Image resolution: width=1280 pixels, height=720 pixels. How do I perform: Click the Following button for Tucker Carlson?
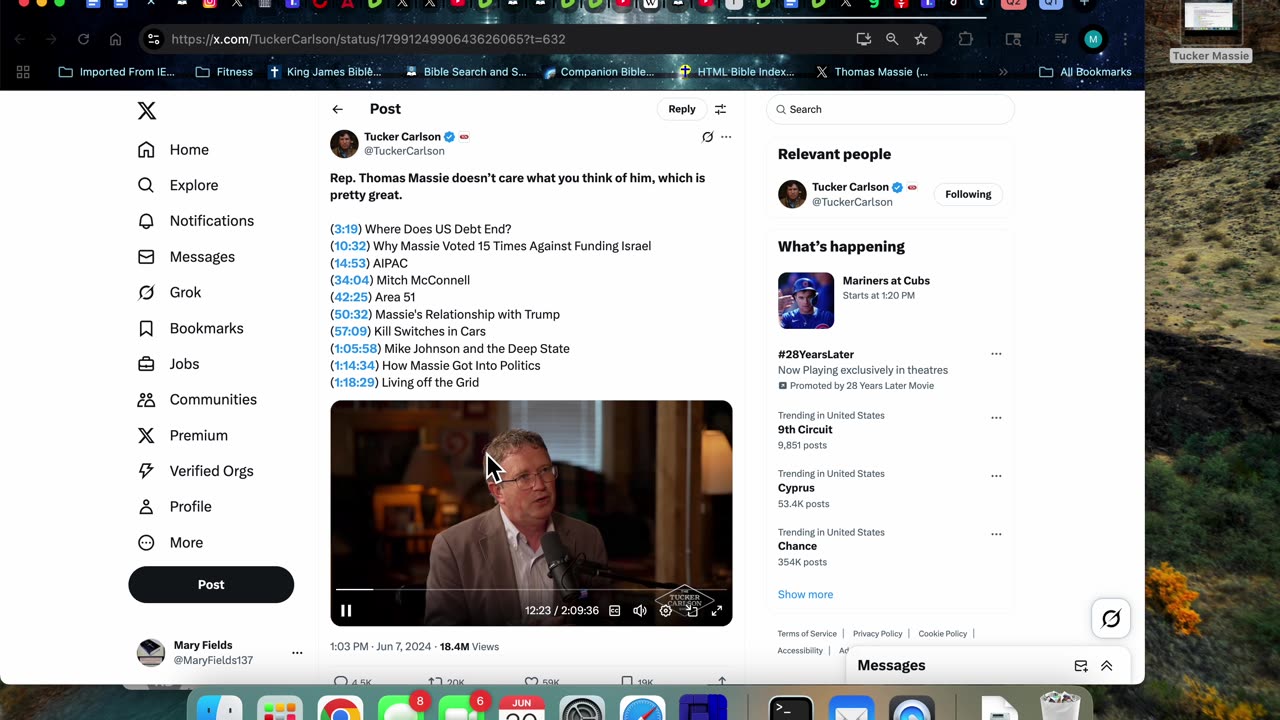968,194
